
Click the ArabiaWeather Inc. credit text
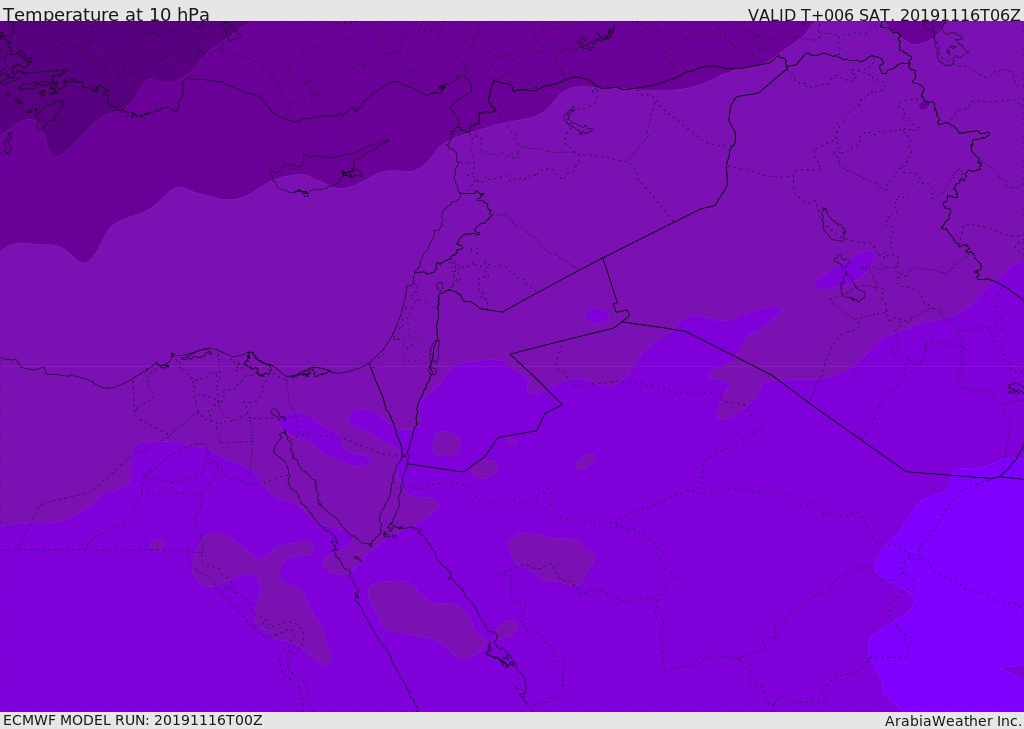coord(953,720)
